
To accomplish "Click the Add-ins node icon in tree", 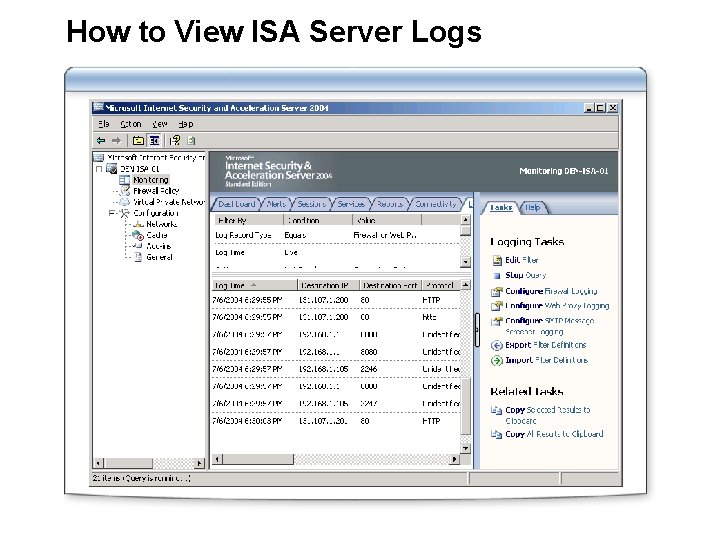I will tap(138, 246).
